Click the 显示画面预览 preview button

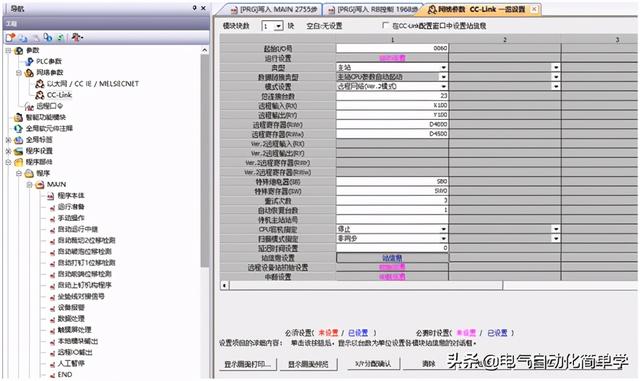[309, 364]
